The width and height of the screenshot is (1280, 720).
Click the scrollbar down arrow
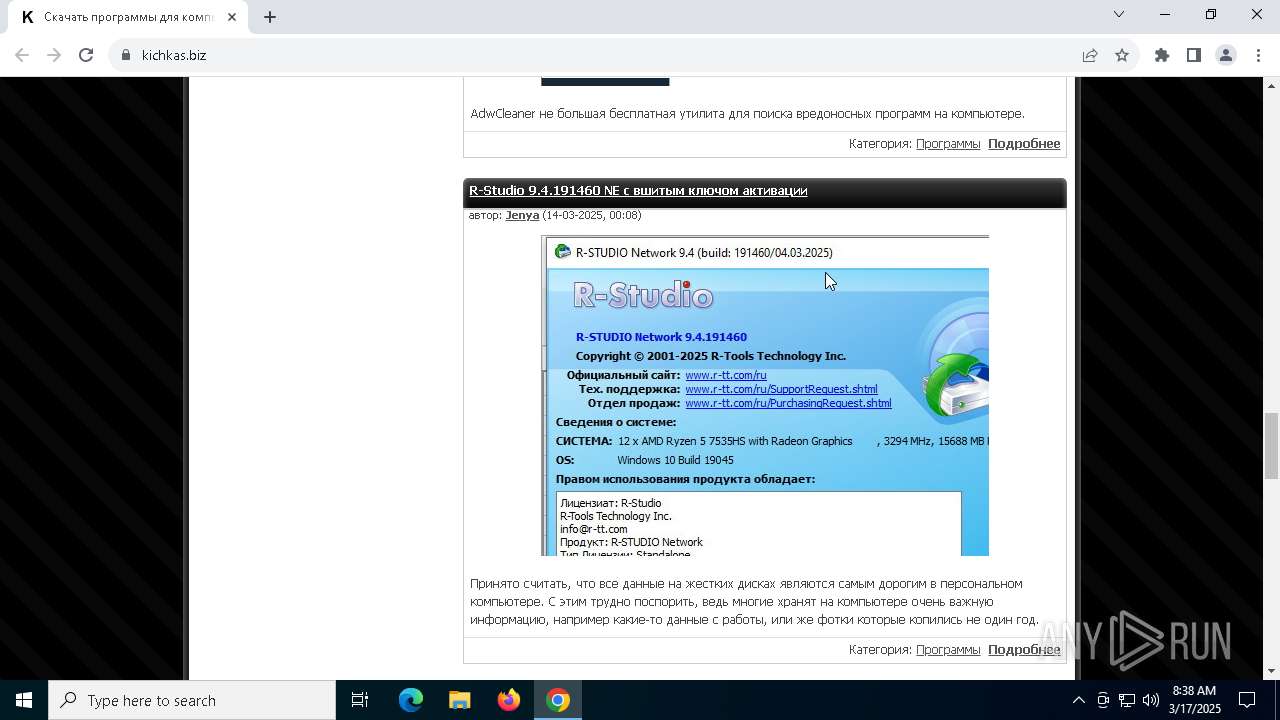1271,671
